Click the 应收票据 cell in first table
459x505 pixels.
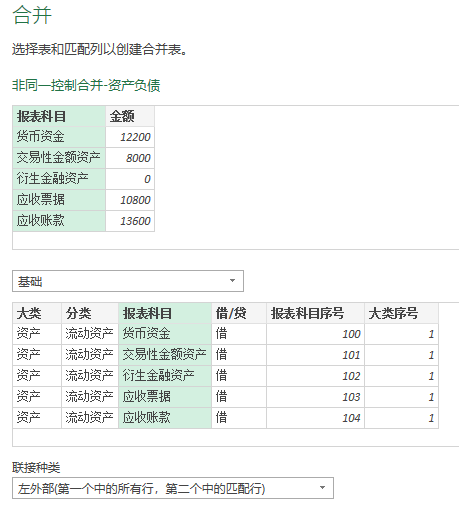point(59,200)
